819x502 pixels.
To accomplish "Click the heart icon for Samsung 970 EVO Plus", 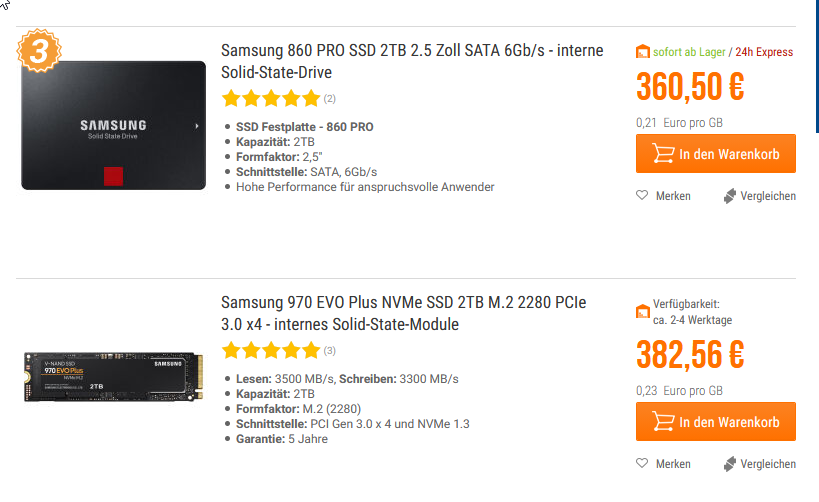I will coord(642,463).
